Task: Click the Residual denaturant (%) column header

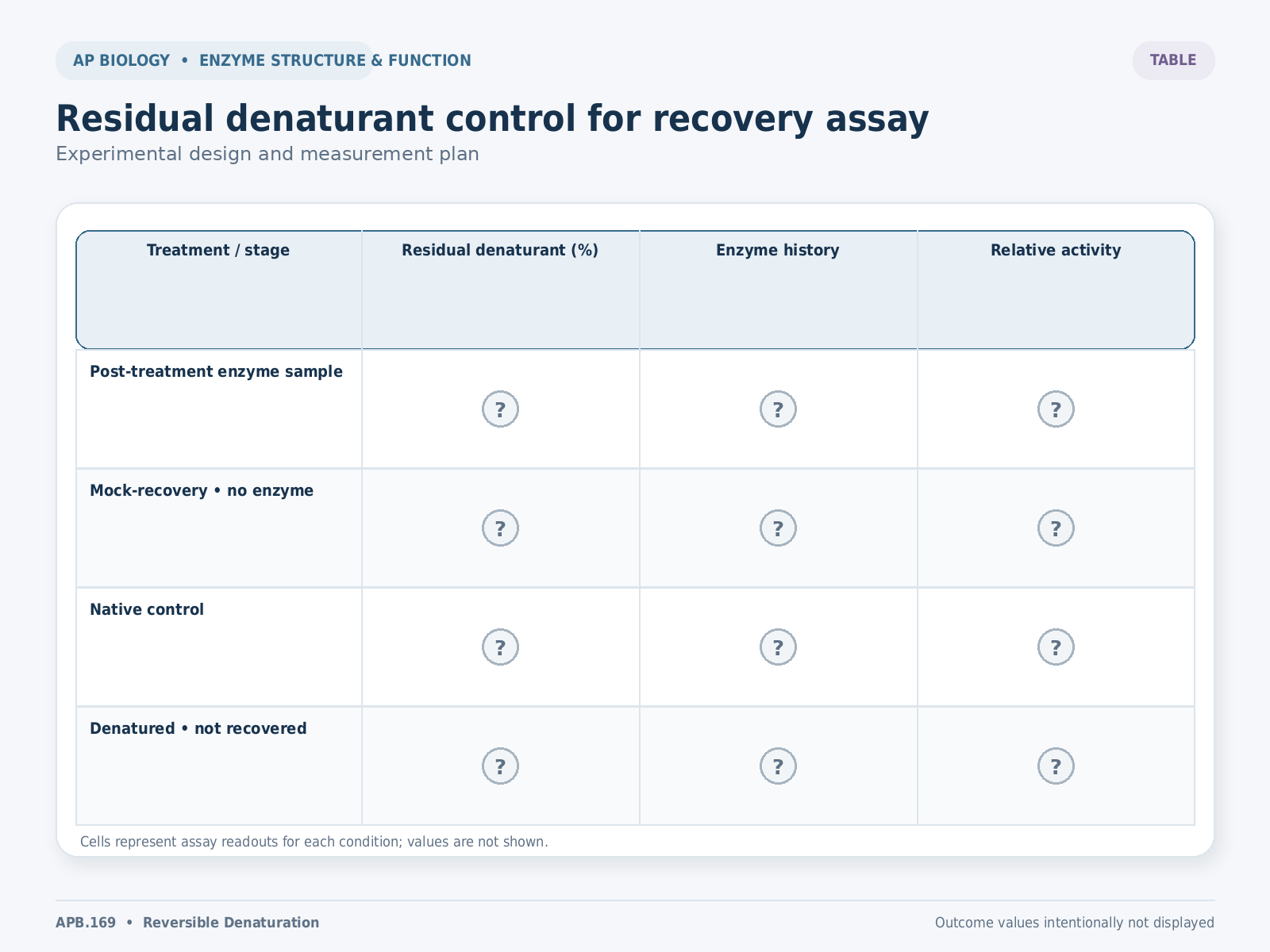Action: coord(500,251)
